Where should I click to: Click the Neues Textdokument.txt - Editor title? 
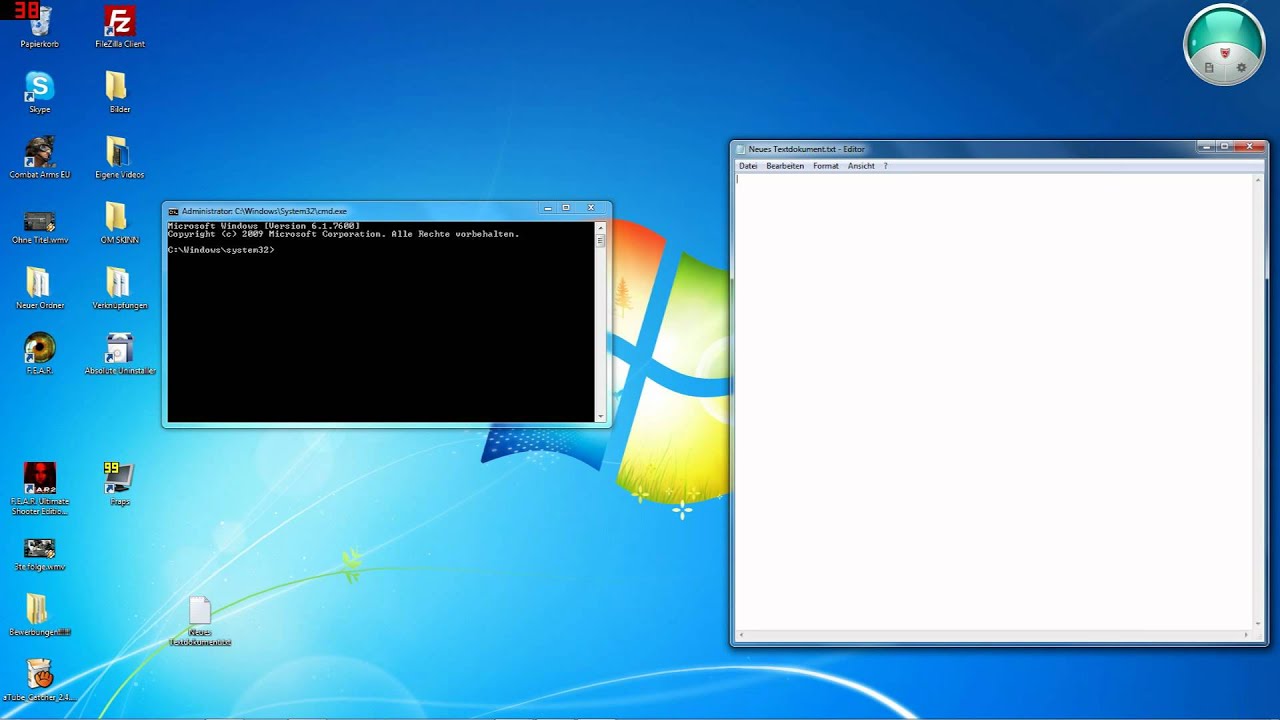(806, 149)
